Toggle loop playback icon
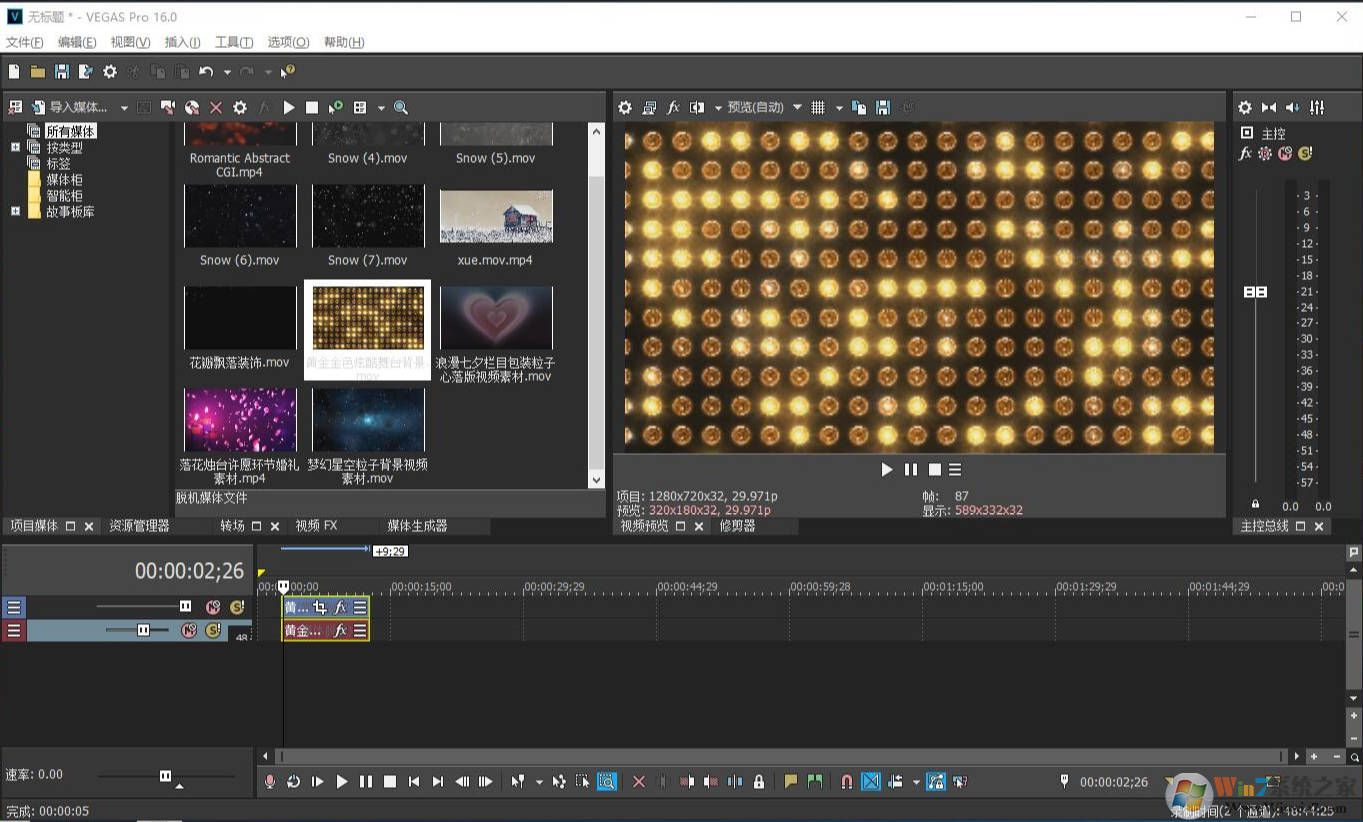Screen dimensions: 1363x822 coord(293,781)
